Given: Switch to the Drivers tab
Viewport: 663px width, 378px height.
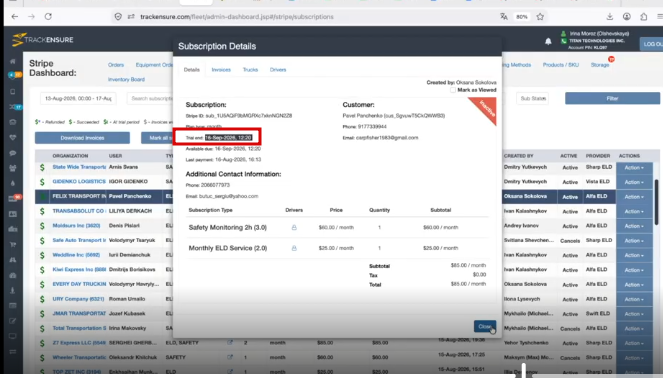Looking at the screenshot, I should tap(278, 70).
